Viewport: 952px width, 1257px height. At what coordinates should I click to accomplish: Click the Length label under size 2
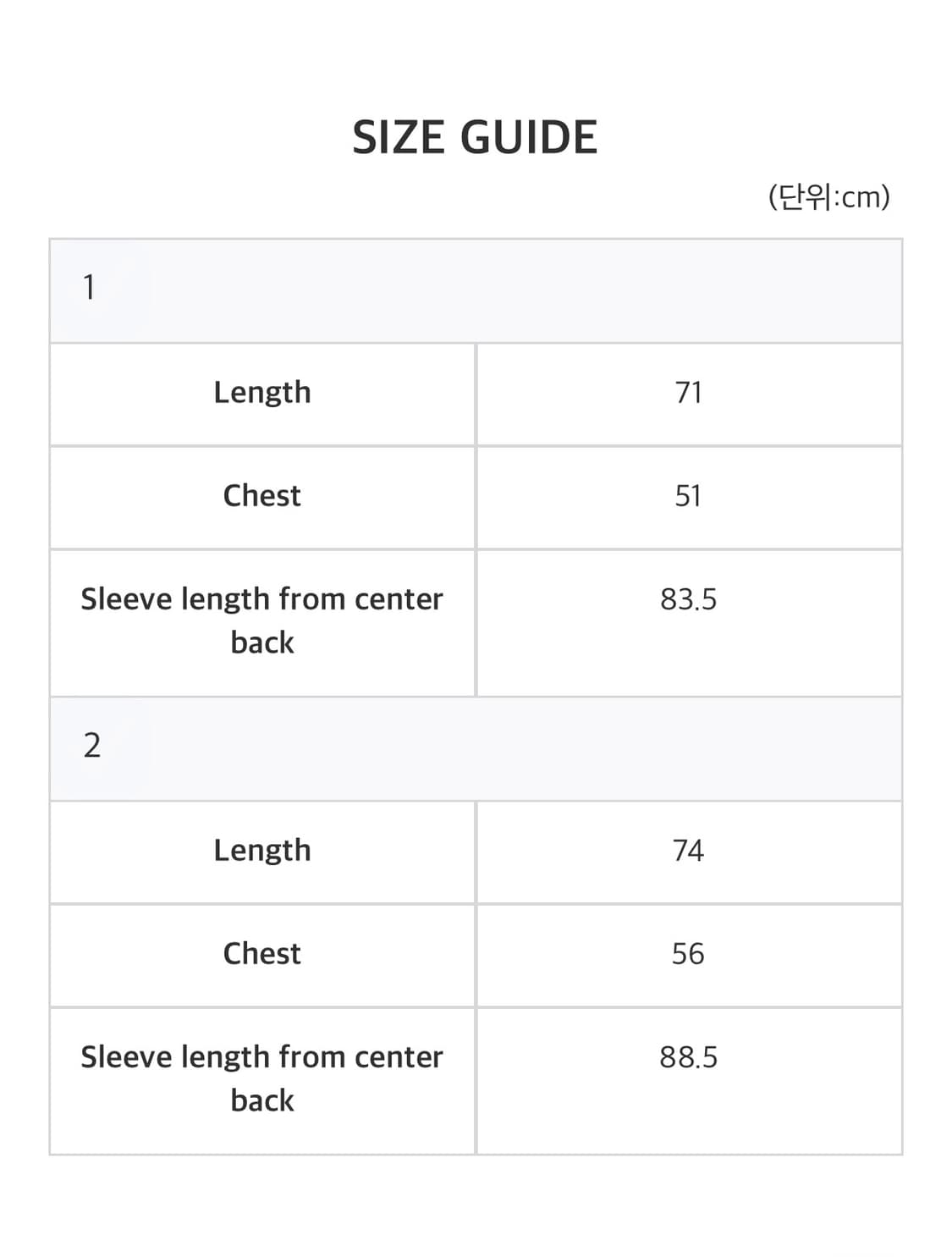click(262, 851)
